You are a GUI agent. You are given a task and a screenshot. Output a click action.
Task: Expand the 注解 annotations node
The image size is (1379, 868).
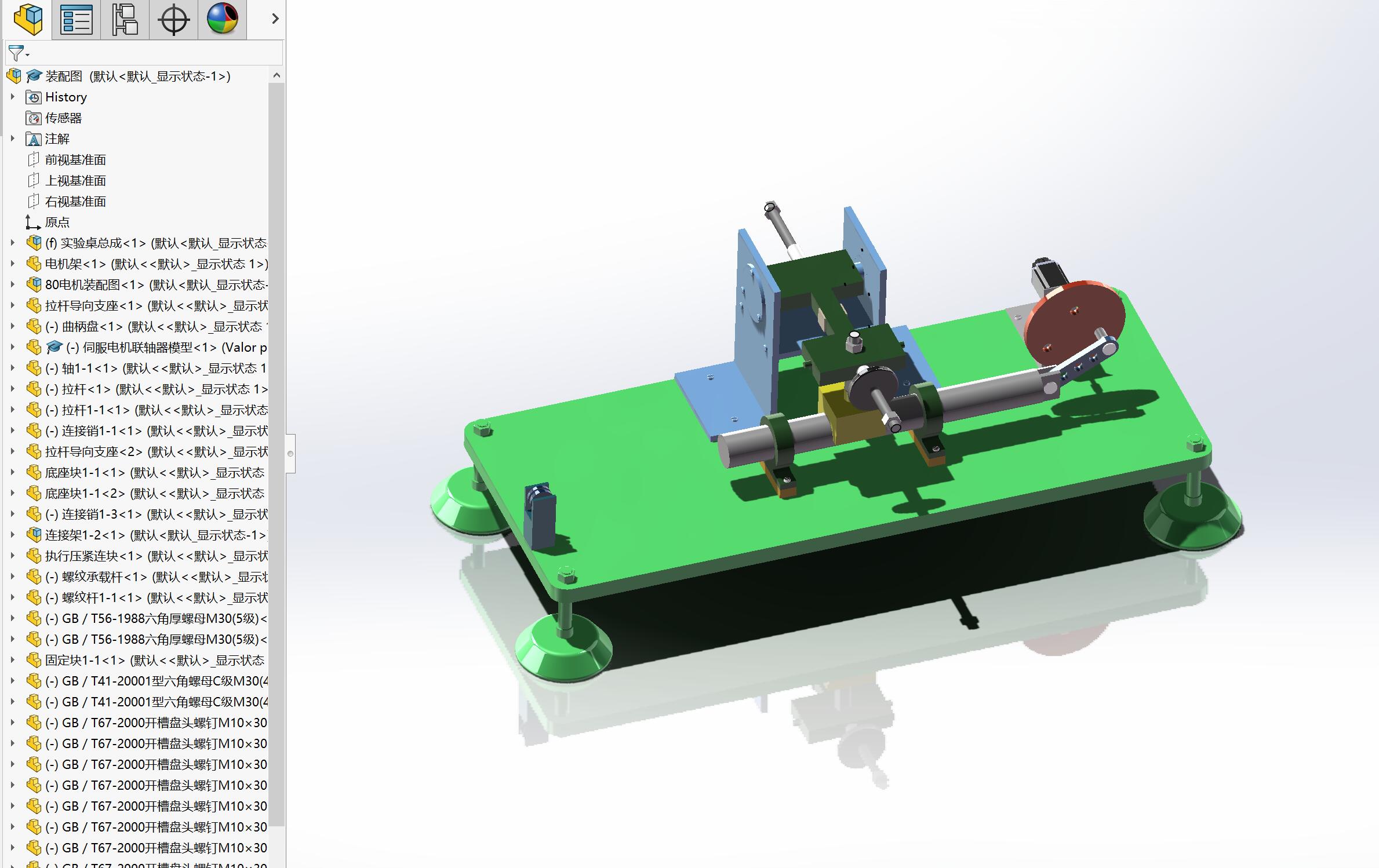(12, 138)
